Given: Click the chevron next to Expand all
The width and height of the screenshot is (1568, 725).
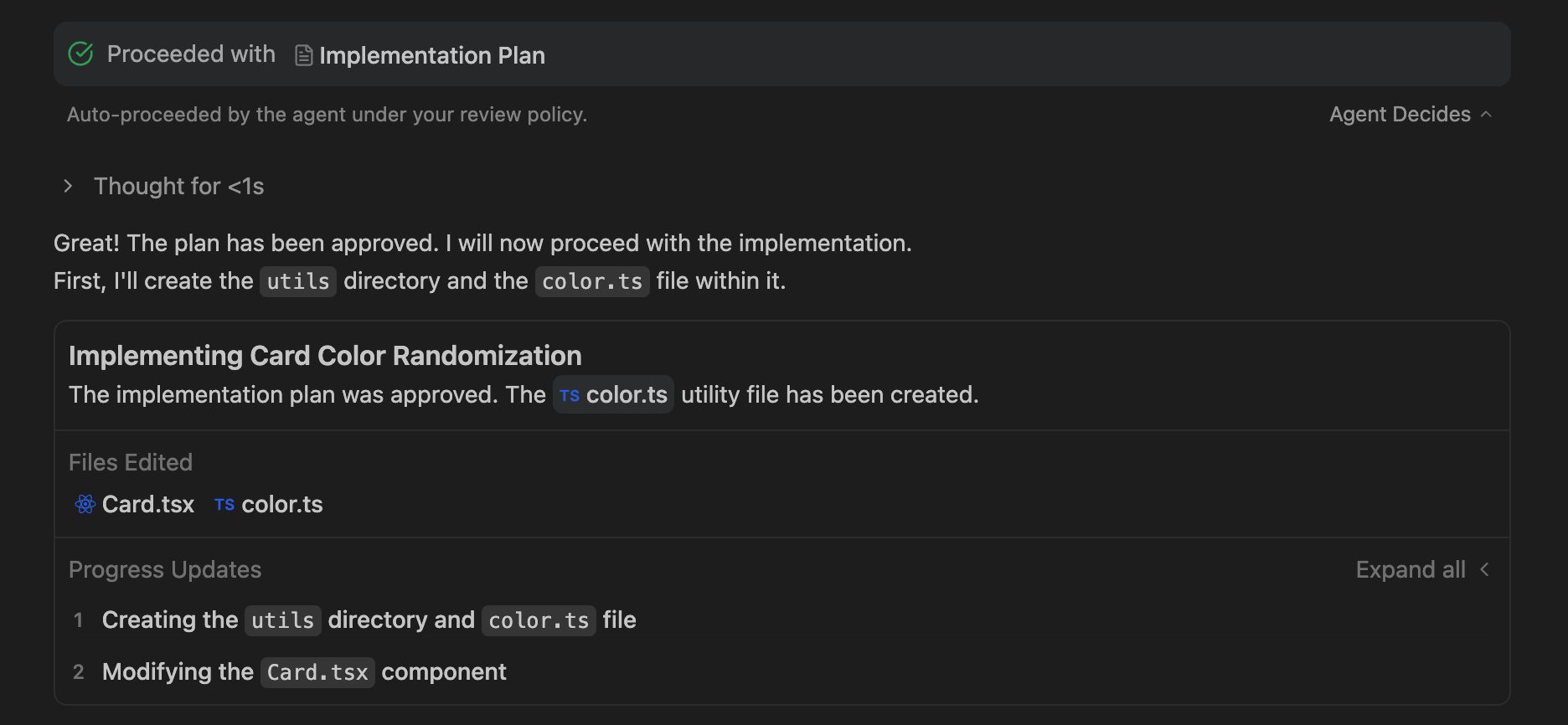Looking at the screenshot, I should click(1485, 569).
